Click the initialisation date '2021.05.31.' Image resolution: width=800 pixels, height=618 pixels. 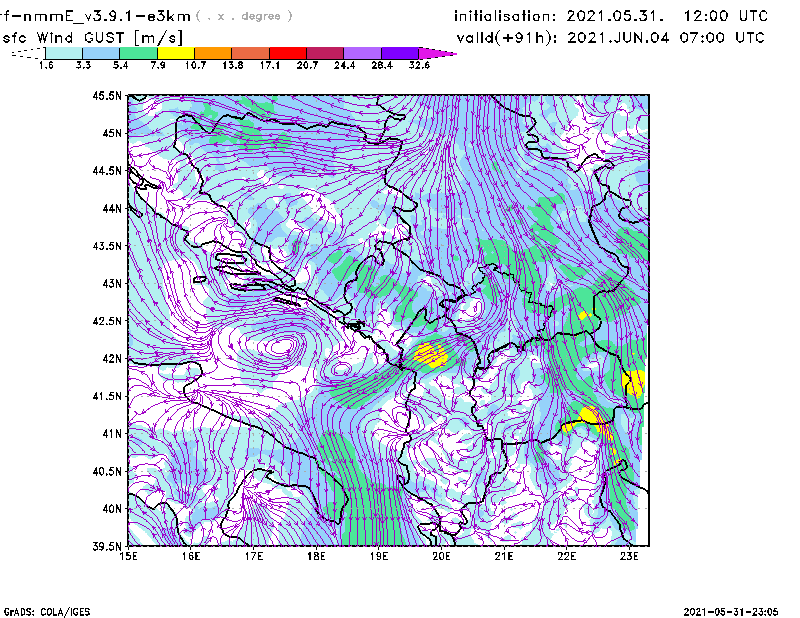click(616, 16)
